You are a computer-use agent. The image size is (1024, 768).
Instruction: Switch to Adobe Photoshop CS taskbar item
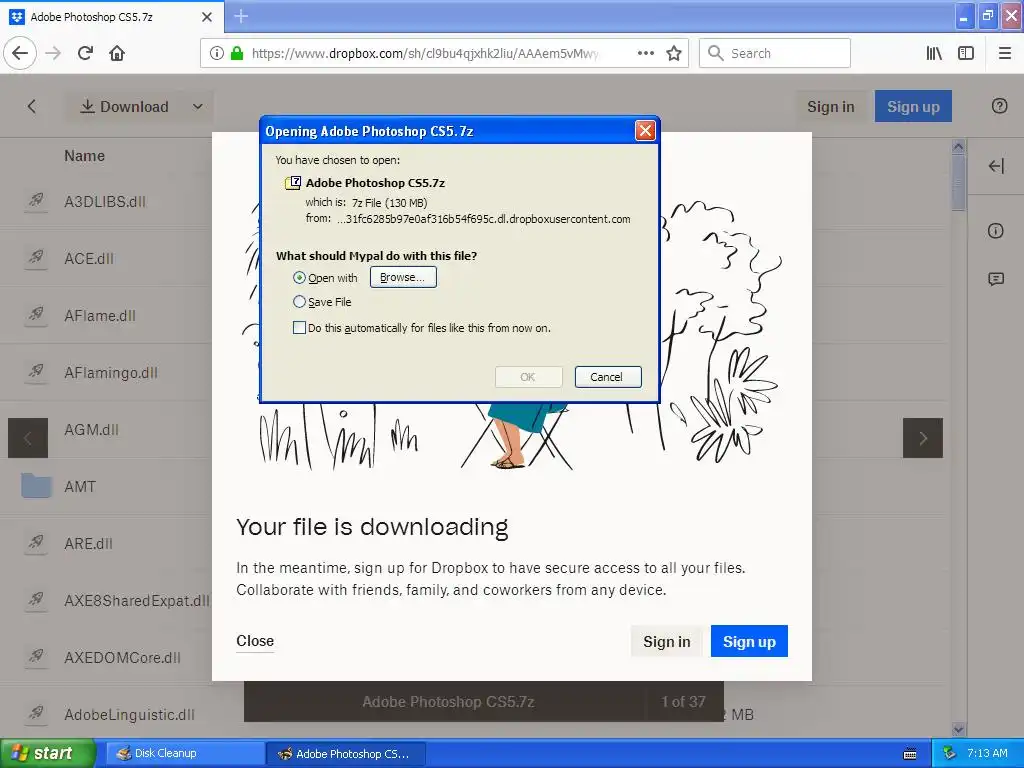[347, 754]
